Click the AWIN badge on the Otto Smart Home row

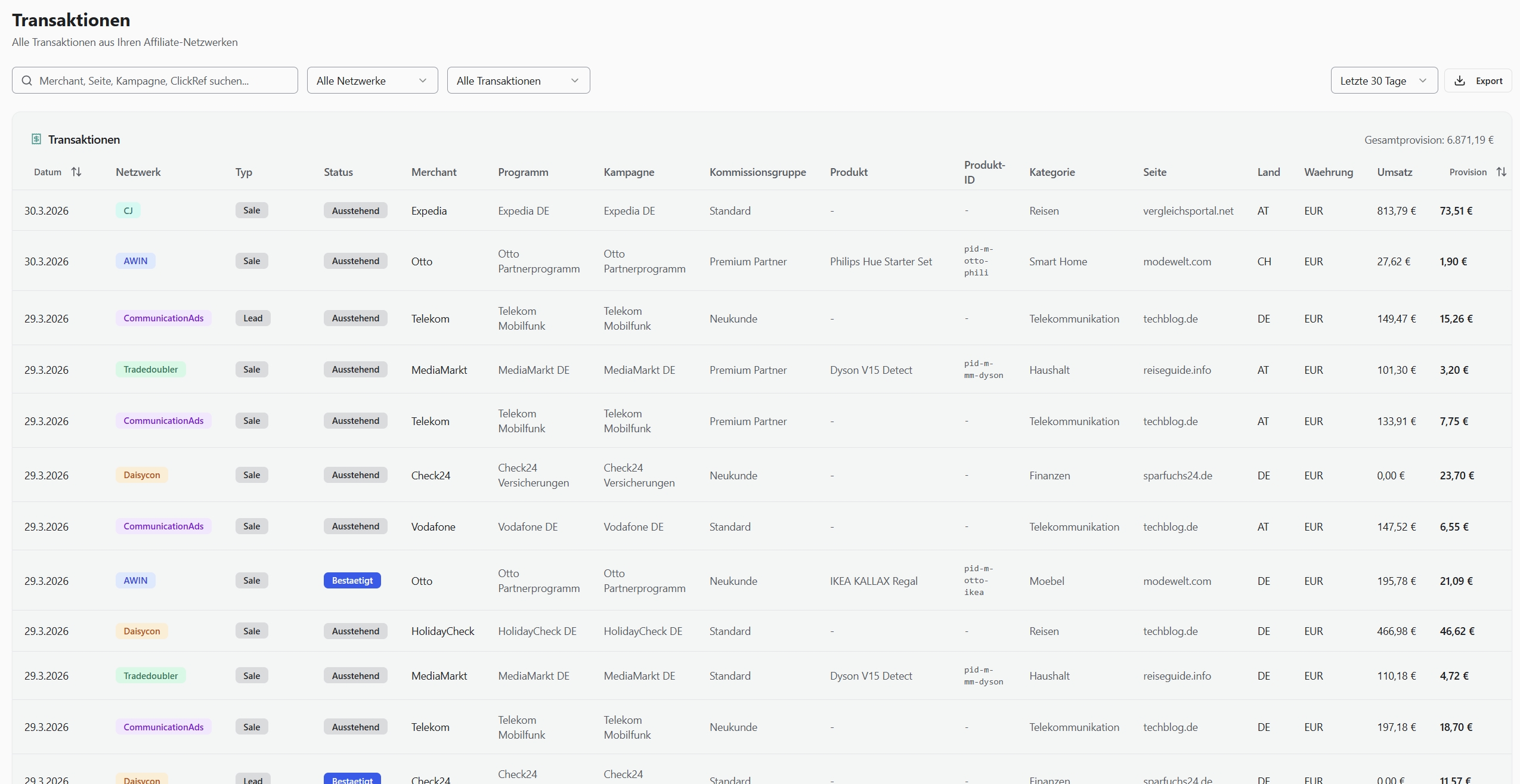pos(135,261)
